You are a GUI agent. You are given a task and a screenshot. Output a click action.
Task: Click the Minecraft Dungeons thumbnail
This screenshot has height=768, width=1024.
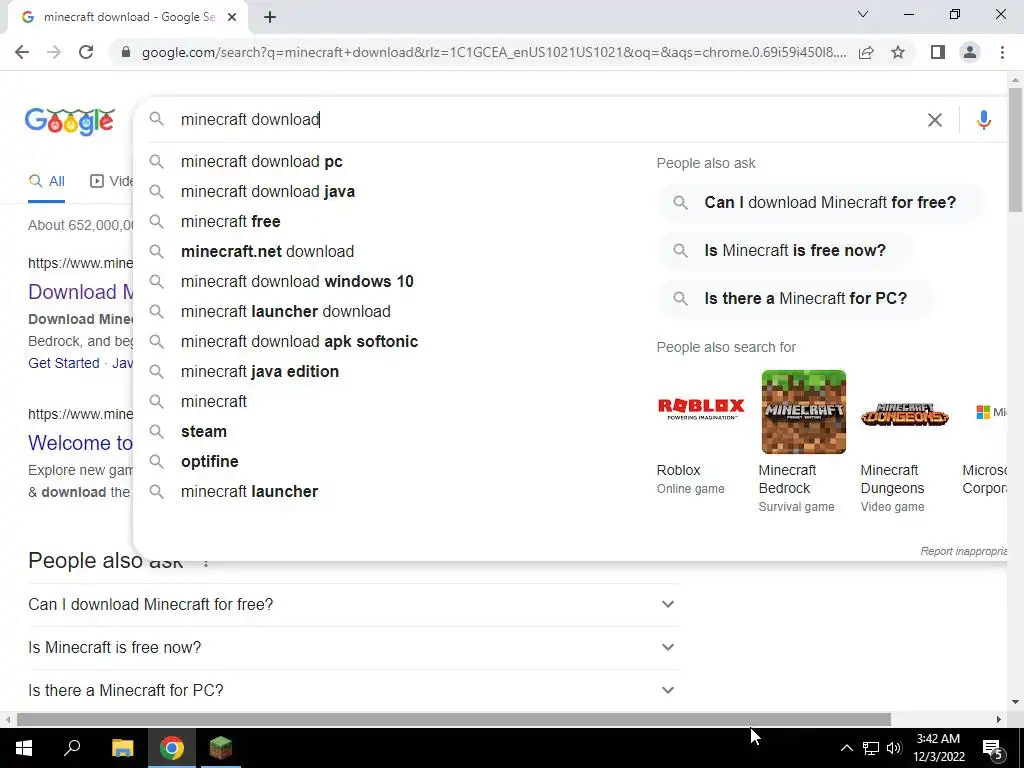[904, 414]
